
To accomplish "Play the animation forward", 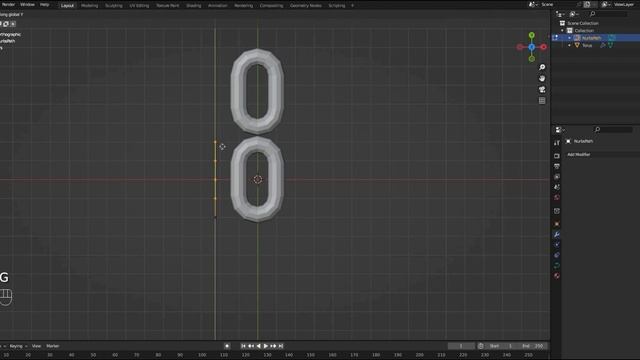I will [x=266, y=346].
